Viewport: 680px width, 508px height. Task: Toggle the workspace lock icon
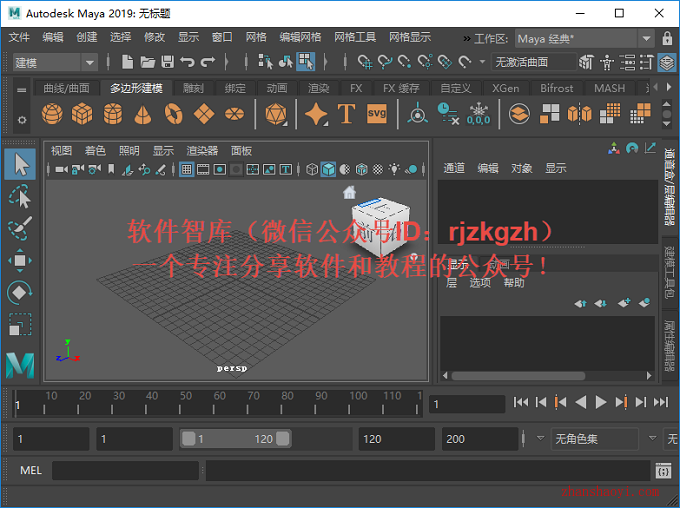pyautogui.click(x=667, y=39)
